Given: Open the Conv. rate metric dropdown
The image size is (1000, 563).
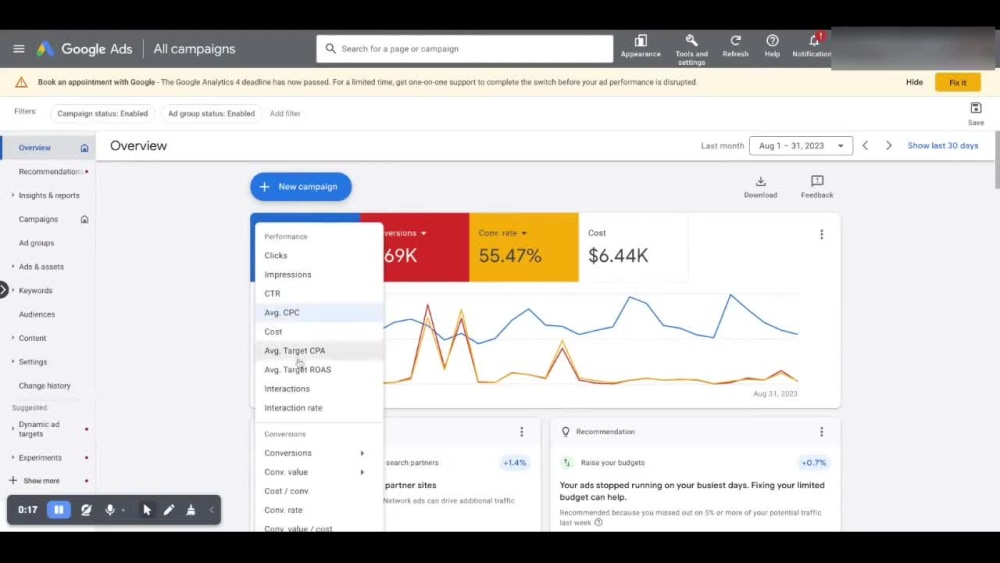Looking at the screenshot, I should (524, 233).
